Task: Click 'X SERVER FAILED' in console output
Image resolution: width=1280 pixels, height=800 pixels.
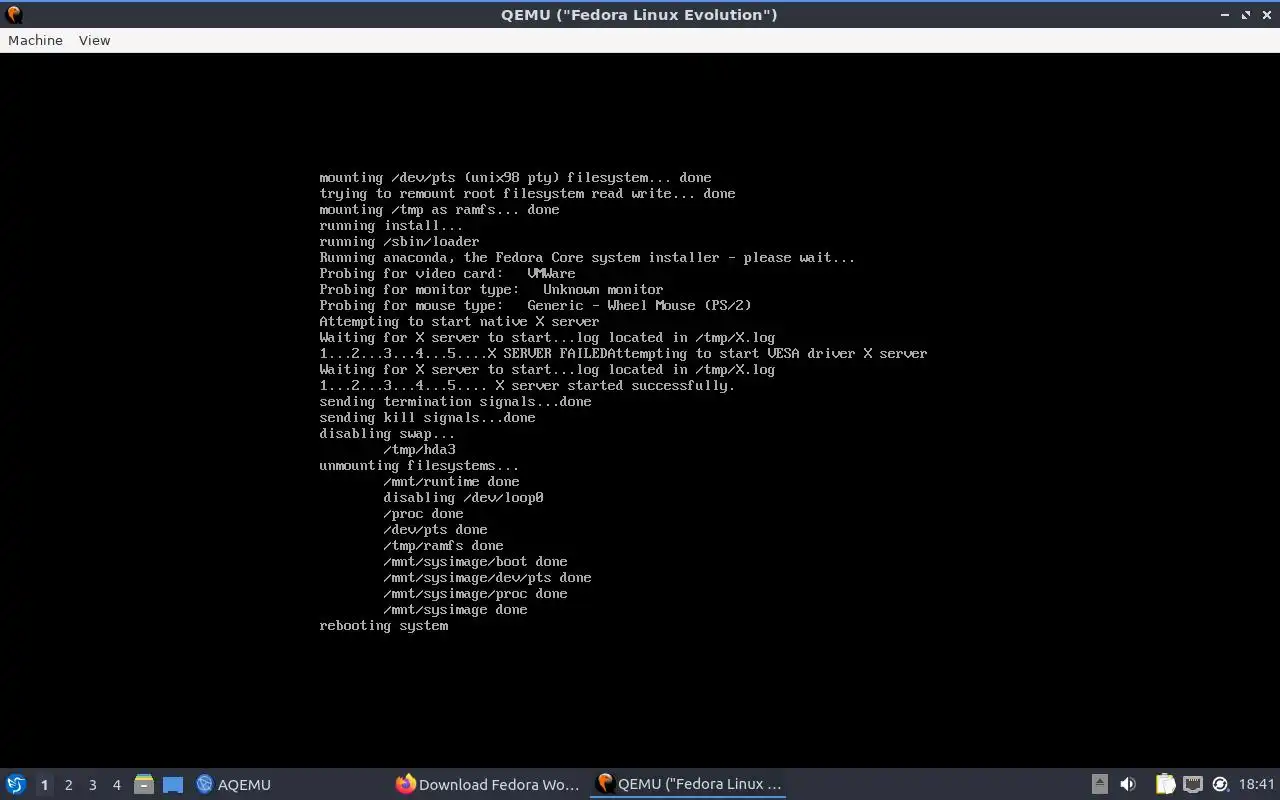Action: 547,353
